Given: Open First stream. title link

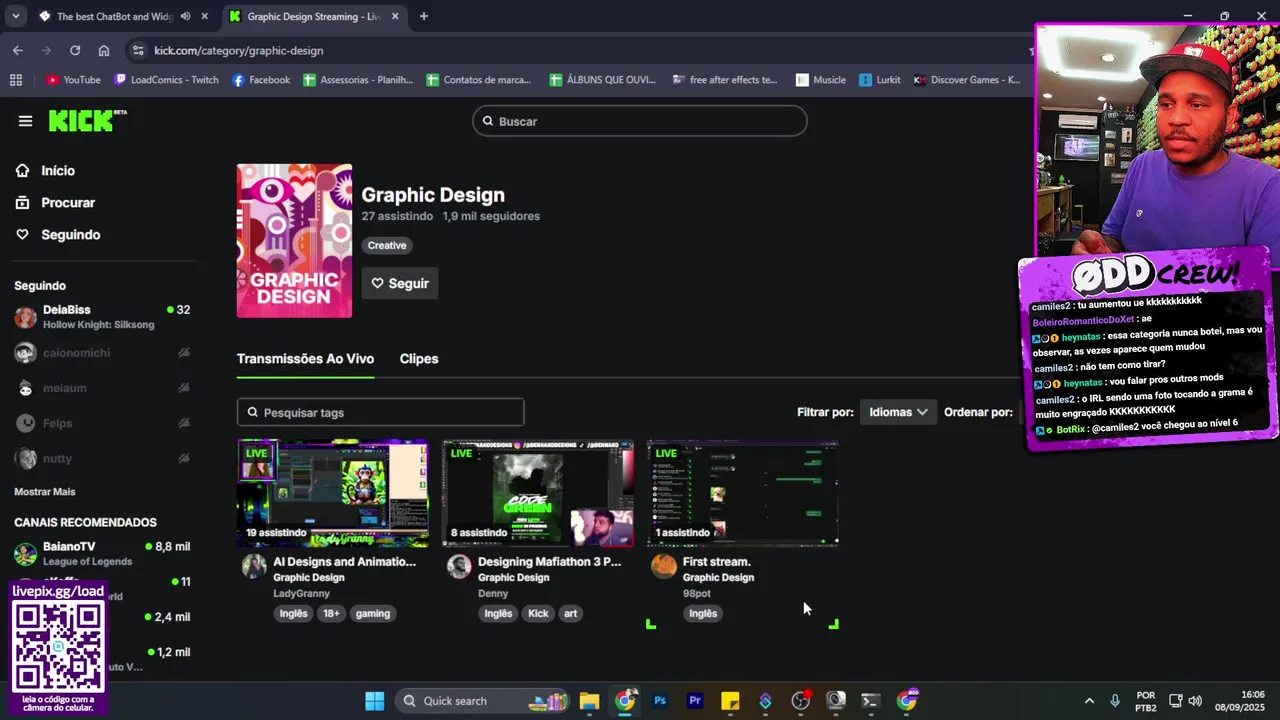Looking at the screenshot, I should 717,562.
